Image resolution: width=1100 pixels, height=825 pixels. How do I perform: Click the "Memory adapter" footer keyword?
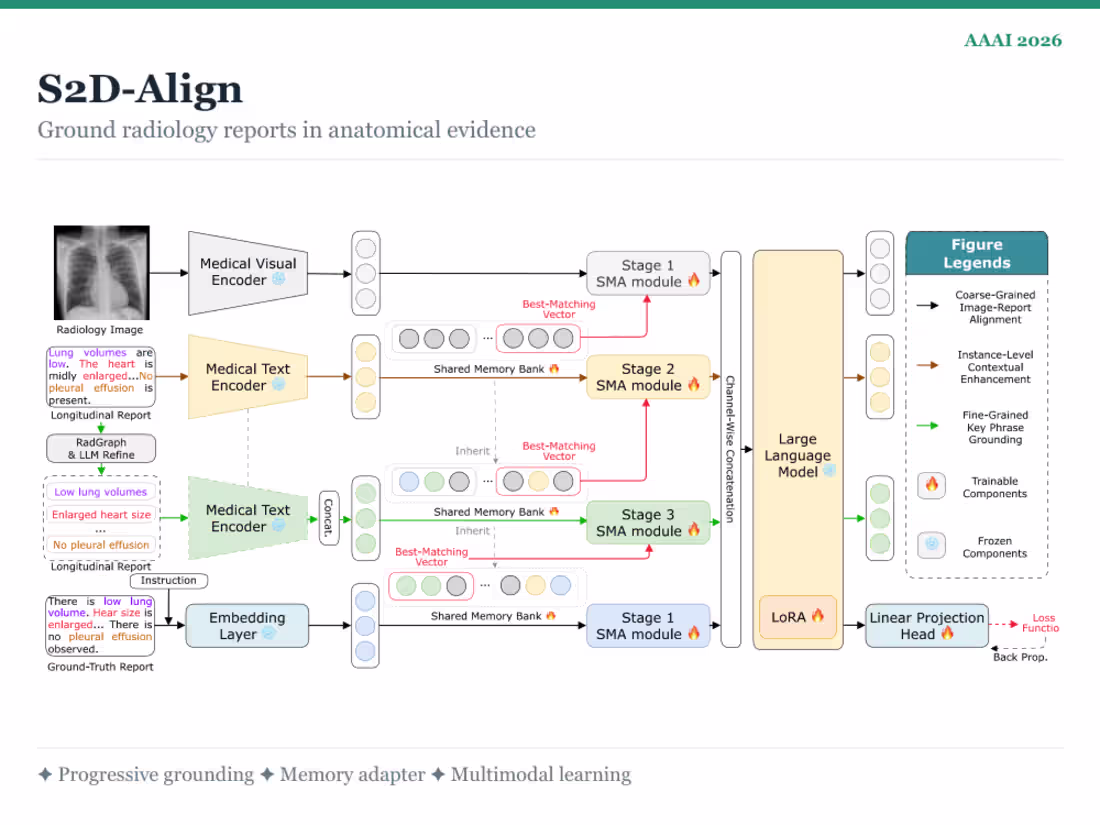click(x=352, y=774)
